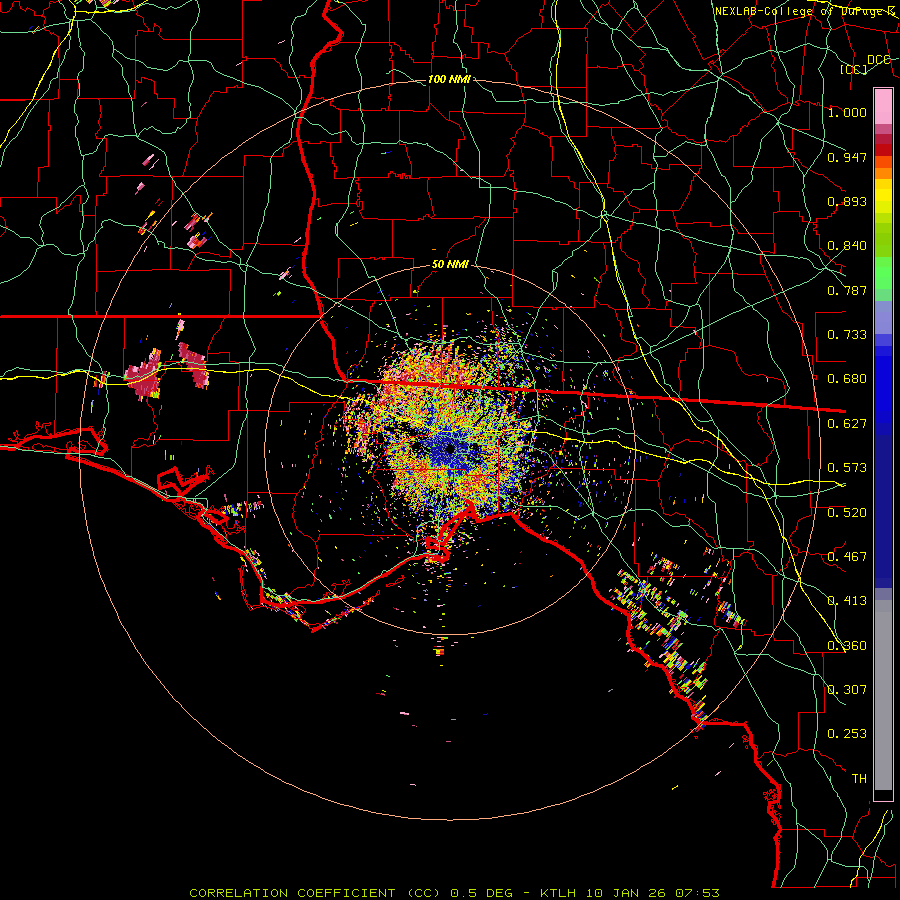Select the 0.573 scale value
The image size is (900, 900).
(847, 468)
